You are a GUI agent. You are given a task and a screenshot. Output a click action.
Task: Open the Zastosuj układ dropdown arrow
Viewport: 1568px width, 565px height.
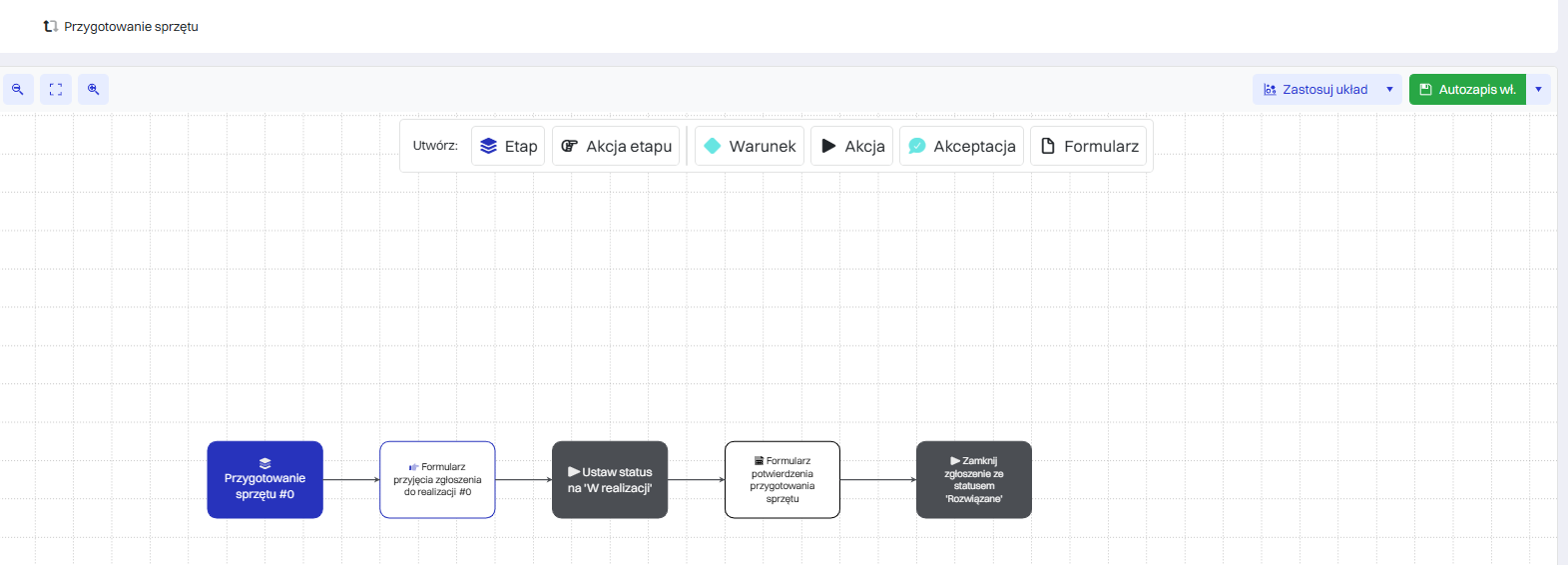click(x=1389, y=89)
